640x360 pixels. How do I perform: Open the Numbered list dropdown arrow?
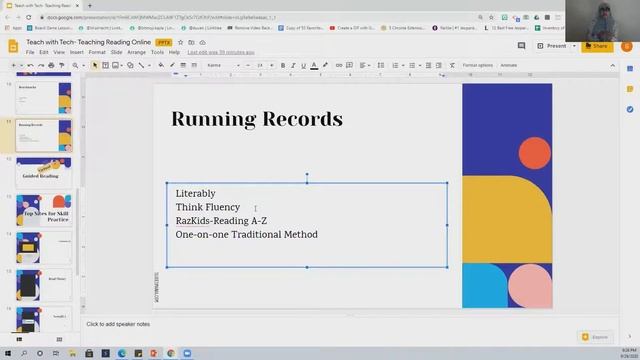pyautogui.click(x=403, y=65)
